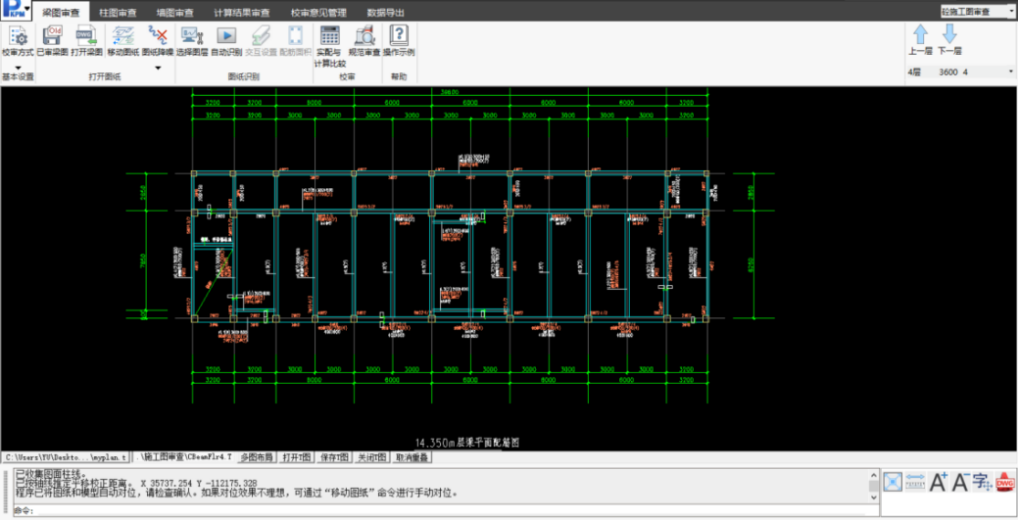
Task: Open the 校审方式 review method settings
Action: tap(18, 41)
